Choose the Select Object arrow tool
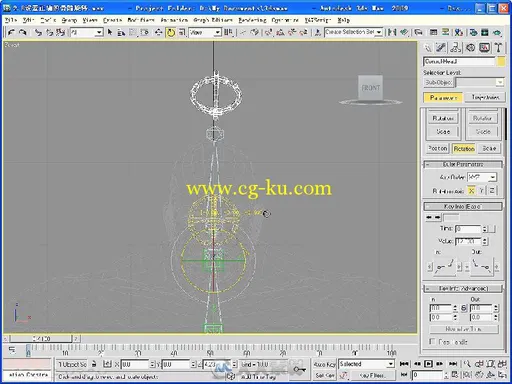 tap(110, 32)
